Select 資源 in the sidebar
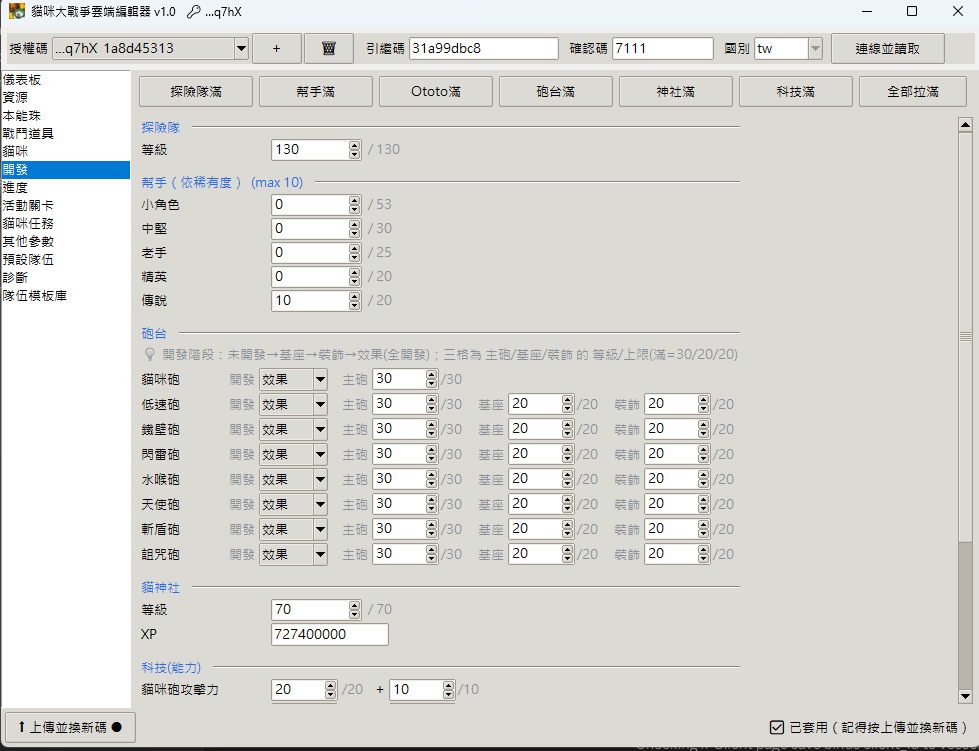The width and height of the screenshot is (979, 751). (66, 97)
